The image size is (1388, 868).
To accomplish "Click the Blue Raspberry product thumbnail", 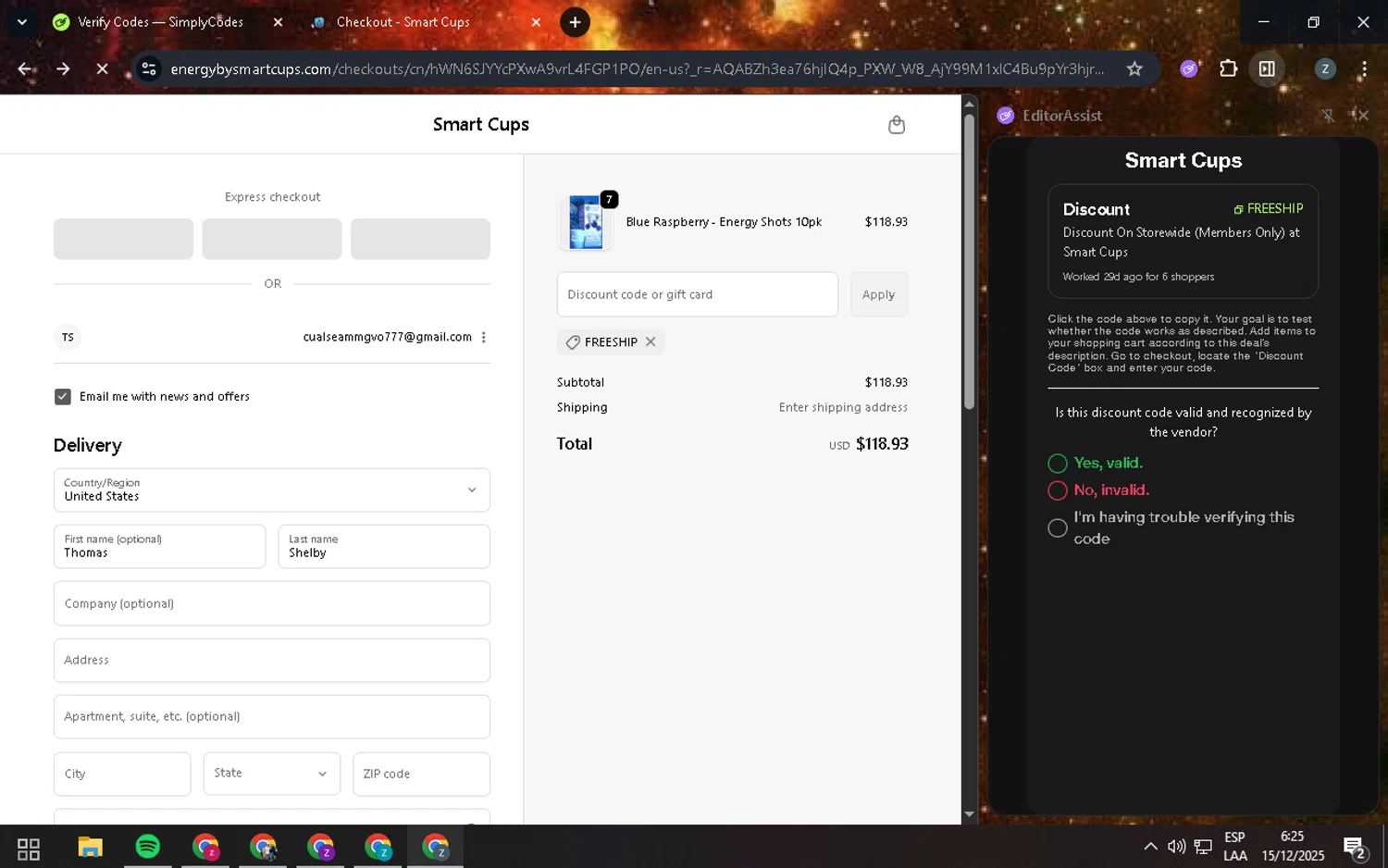I will pyautogui.click(x=586, y=222).
